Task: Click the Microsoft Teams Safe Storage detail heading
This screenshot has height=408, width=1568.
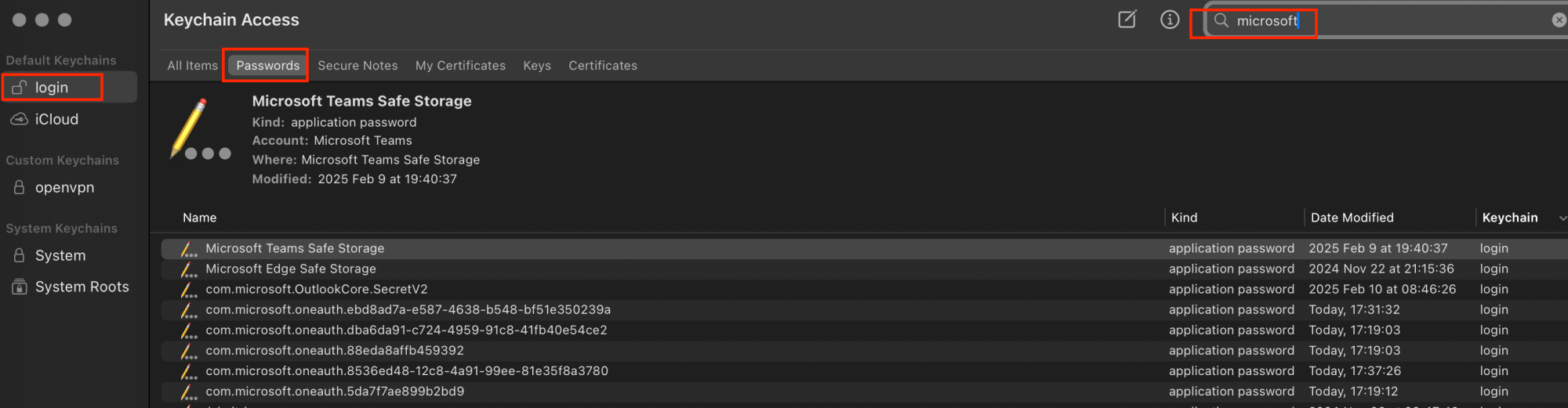Action: pos(361,101)
